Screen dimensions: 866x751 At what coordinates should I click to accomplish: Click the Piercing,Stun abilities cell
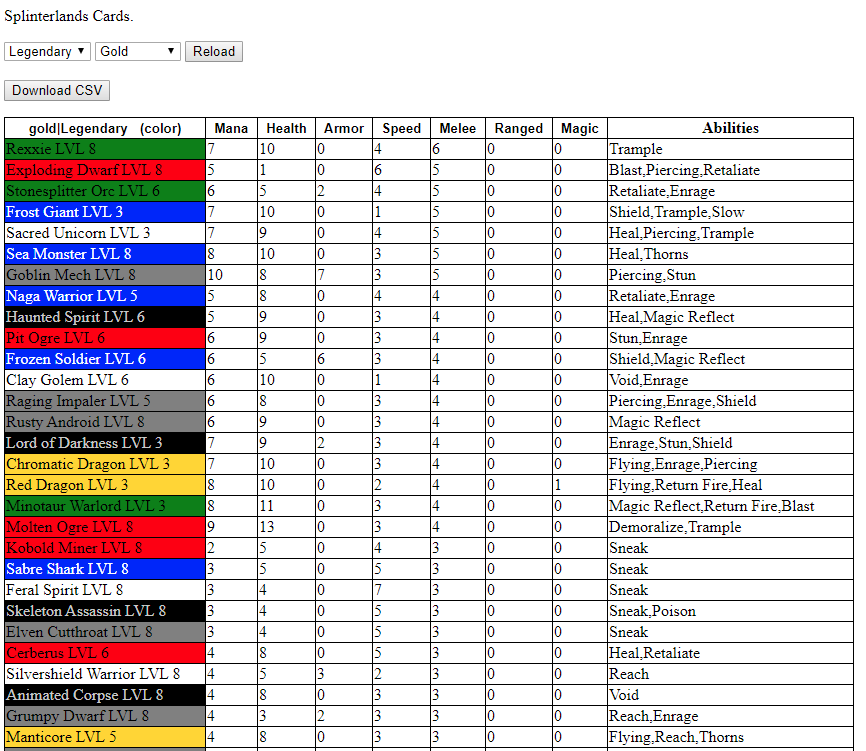click(730, 275)
